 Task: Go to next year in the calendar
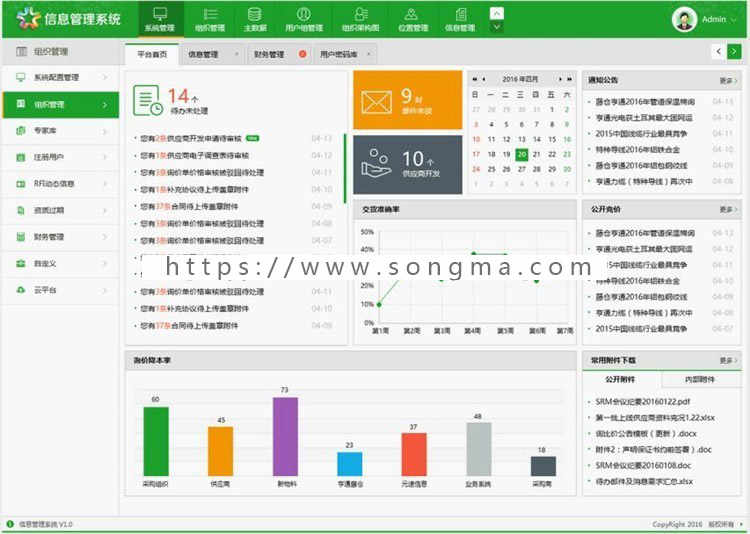[x=569, y=79]
